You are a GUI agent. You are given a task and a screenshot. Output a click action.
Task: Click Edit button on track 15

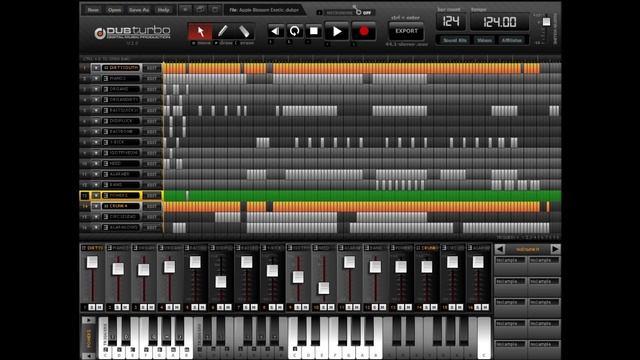click(x=151, y=217)
